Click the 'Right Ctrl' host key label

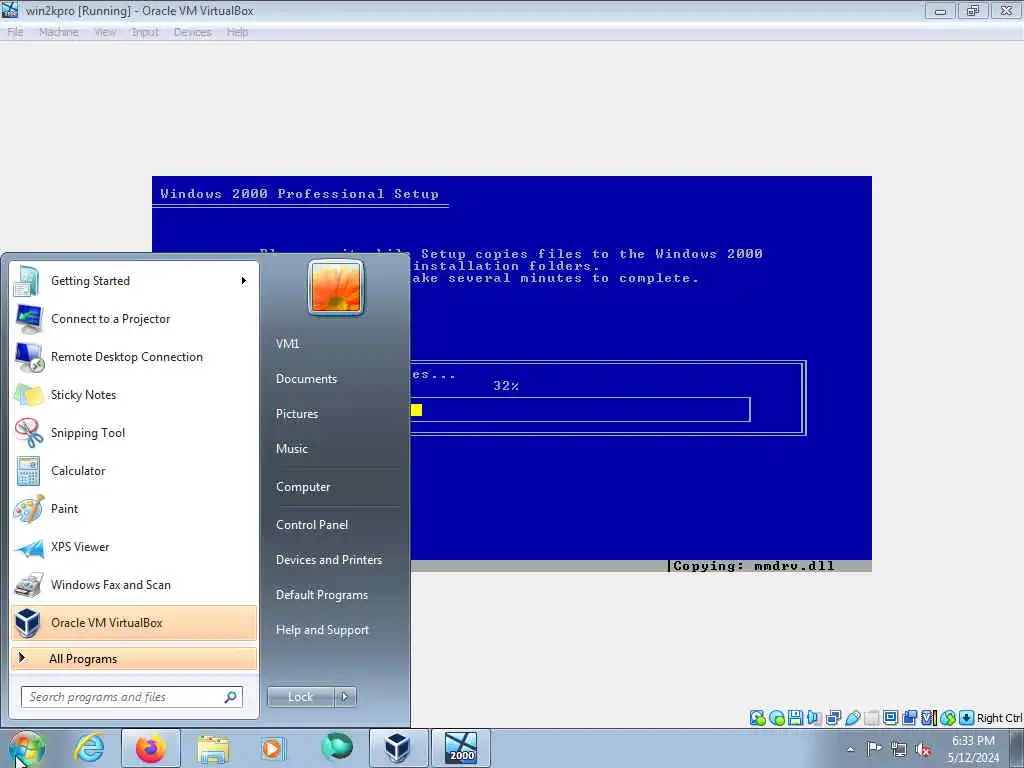(1000, 718)
